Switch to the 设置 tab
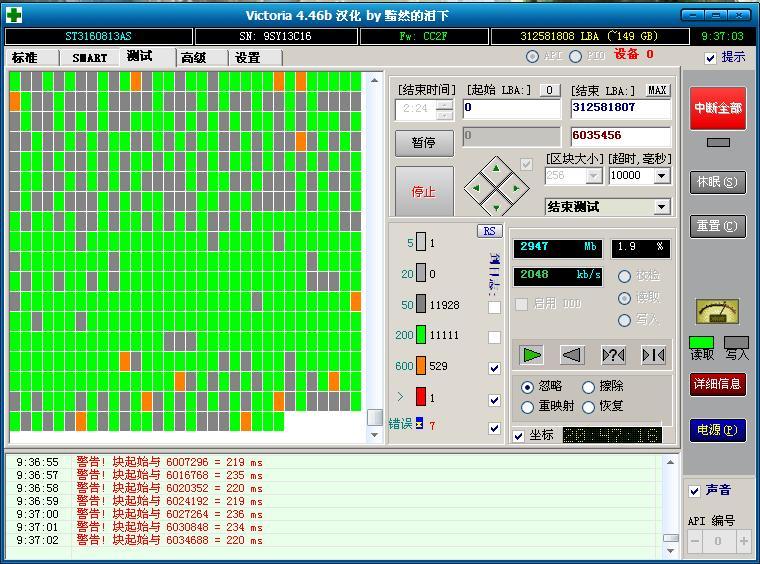 click(255, 58)
